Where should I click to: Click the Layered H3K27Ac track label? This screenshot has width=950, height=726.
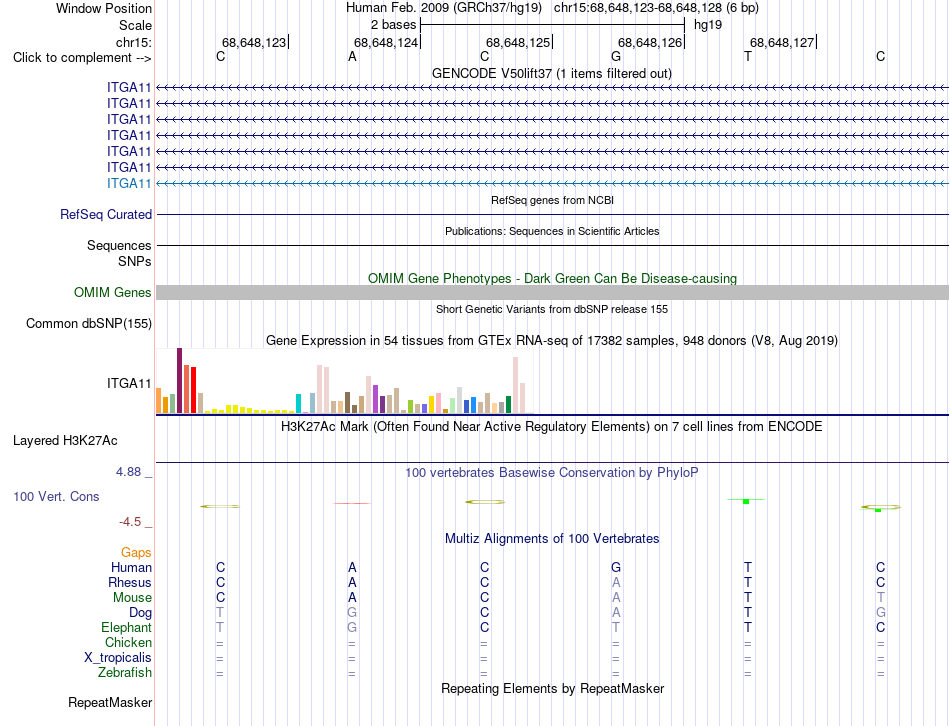pyautogui.click(x=65, y=441)
